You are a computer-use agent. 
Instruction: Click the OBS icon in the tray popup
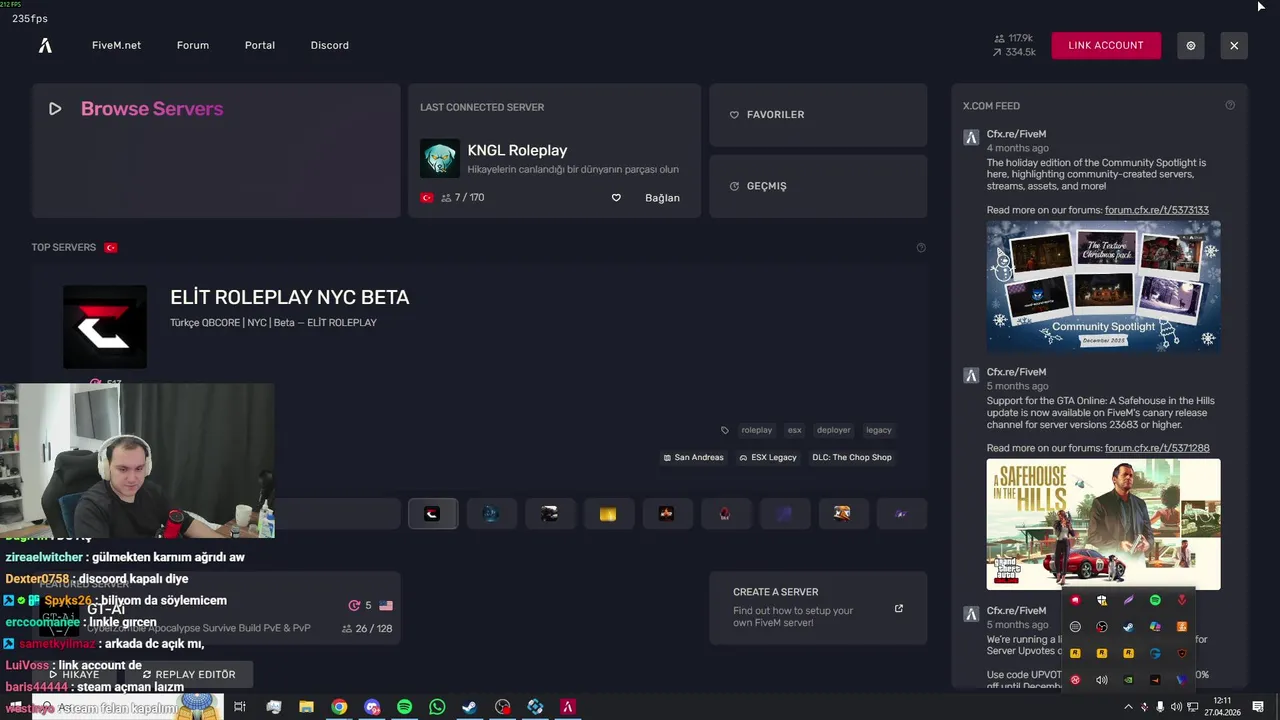pyautogui.click(x=1102, y=627)
